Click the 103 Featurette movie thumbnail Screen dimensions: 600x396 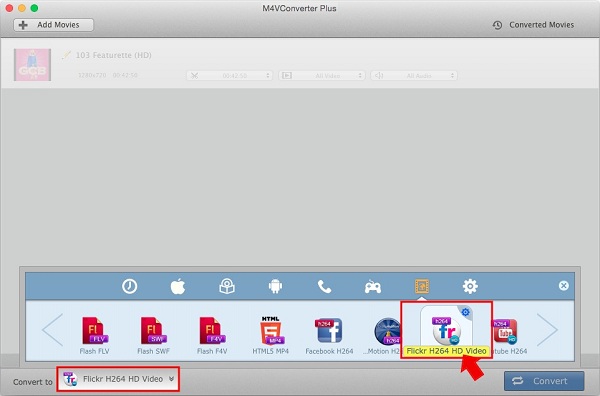[33, 65]
